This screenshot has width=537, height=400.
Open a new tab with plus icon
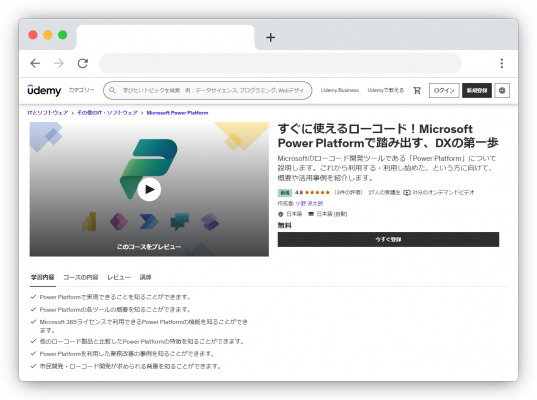(x=271, y=37)
